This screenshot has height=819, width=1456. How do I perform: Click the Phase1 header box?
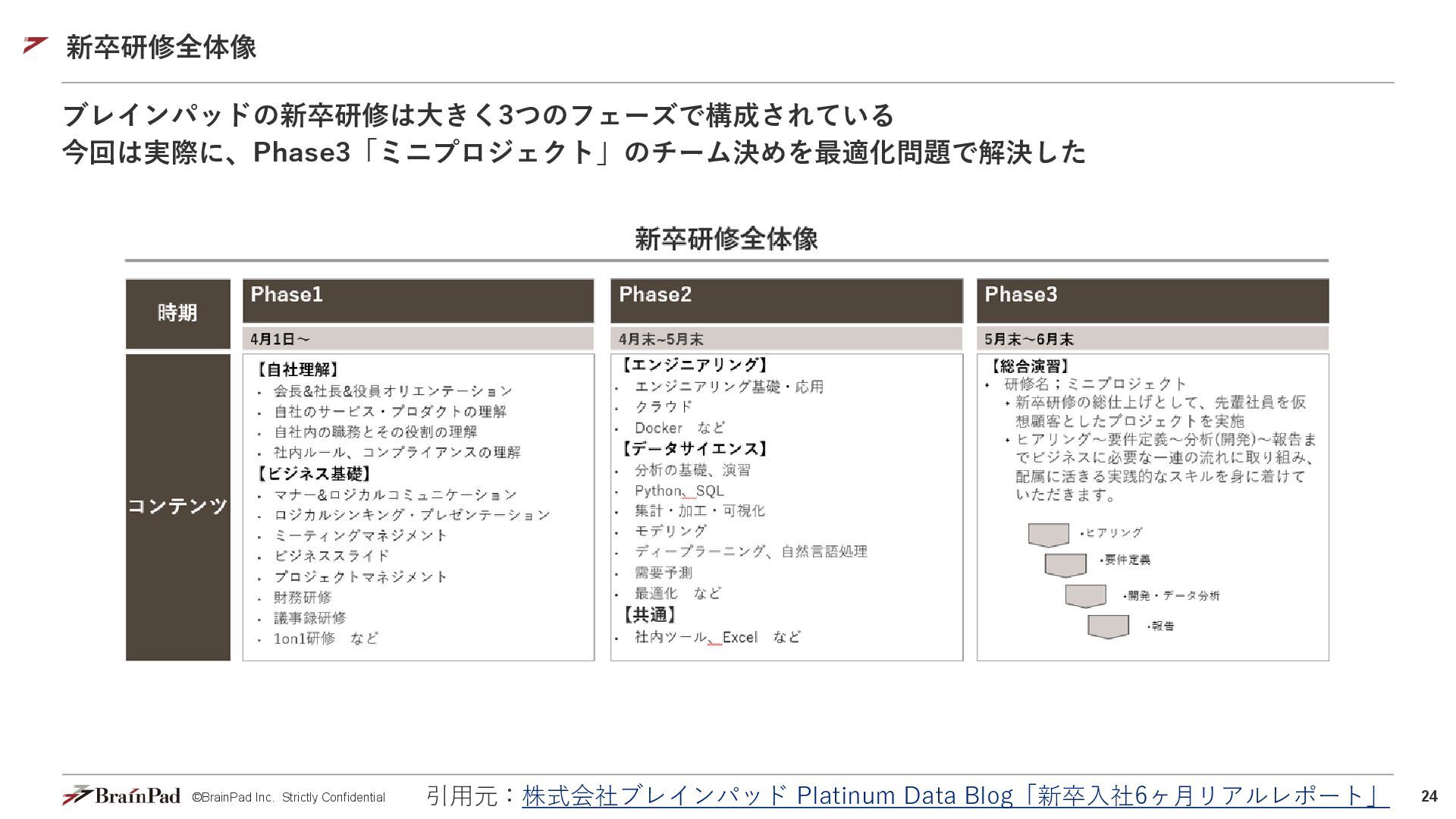(418, 300)
